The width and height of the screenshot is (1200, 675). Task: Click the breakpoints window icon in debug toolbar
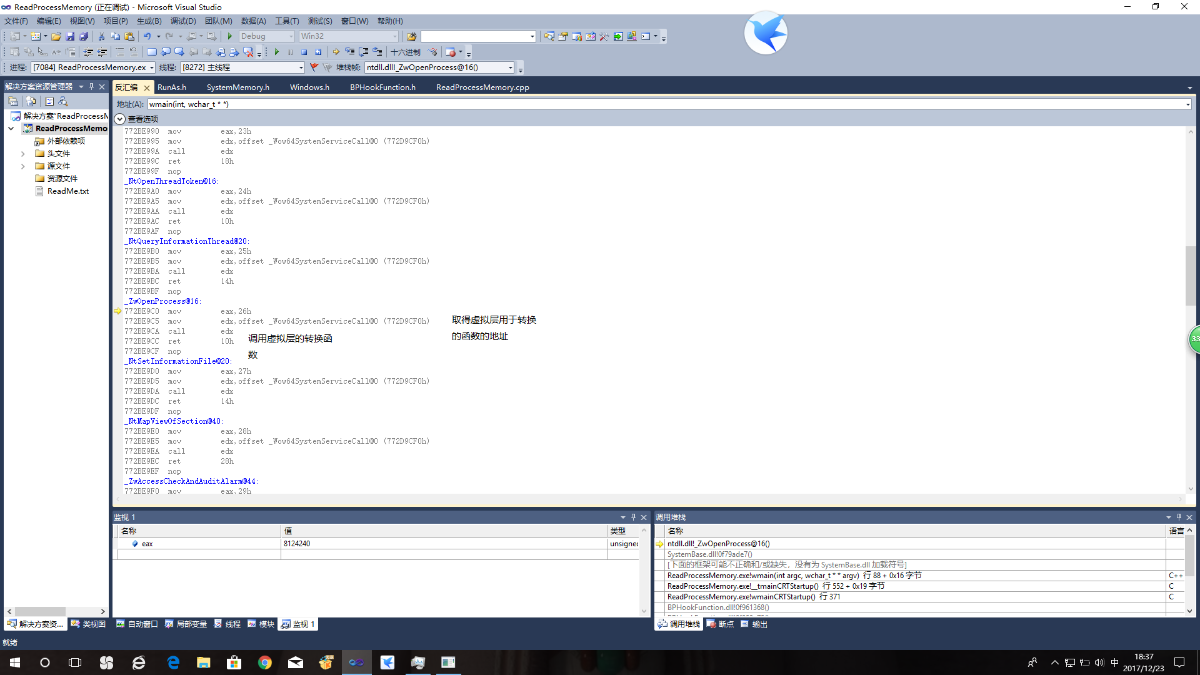click(x=451, y=52)
